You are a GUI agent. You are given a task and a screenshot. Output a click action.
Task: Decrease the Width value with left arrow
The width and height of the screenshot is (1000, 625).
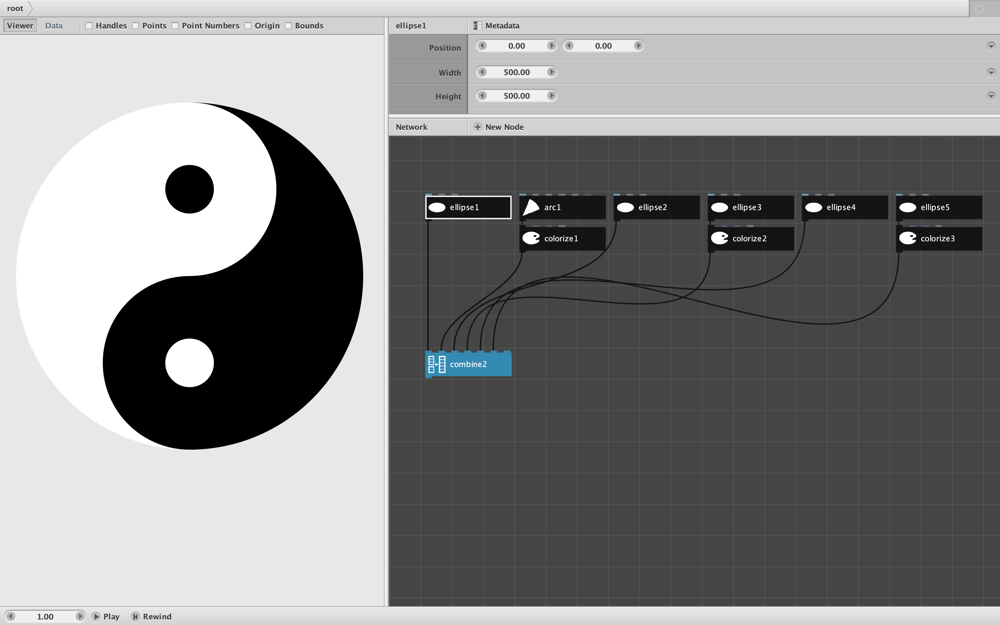[x=482, y=72]
